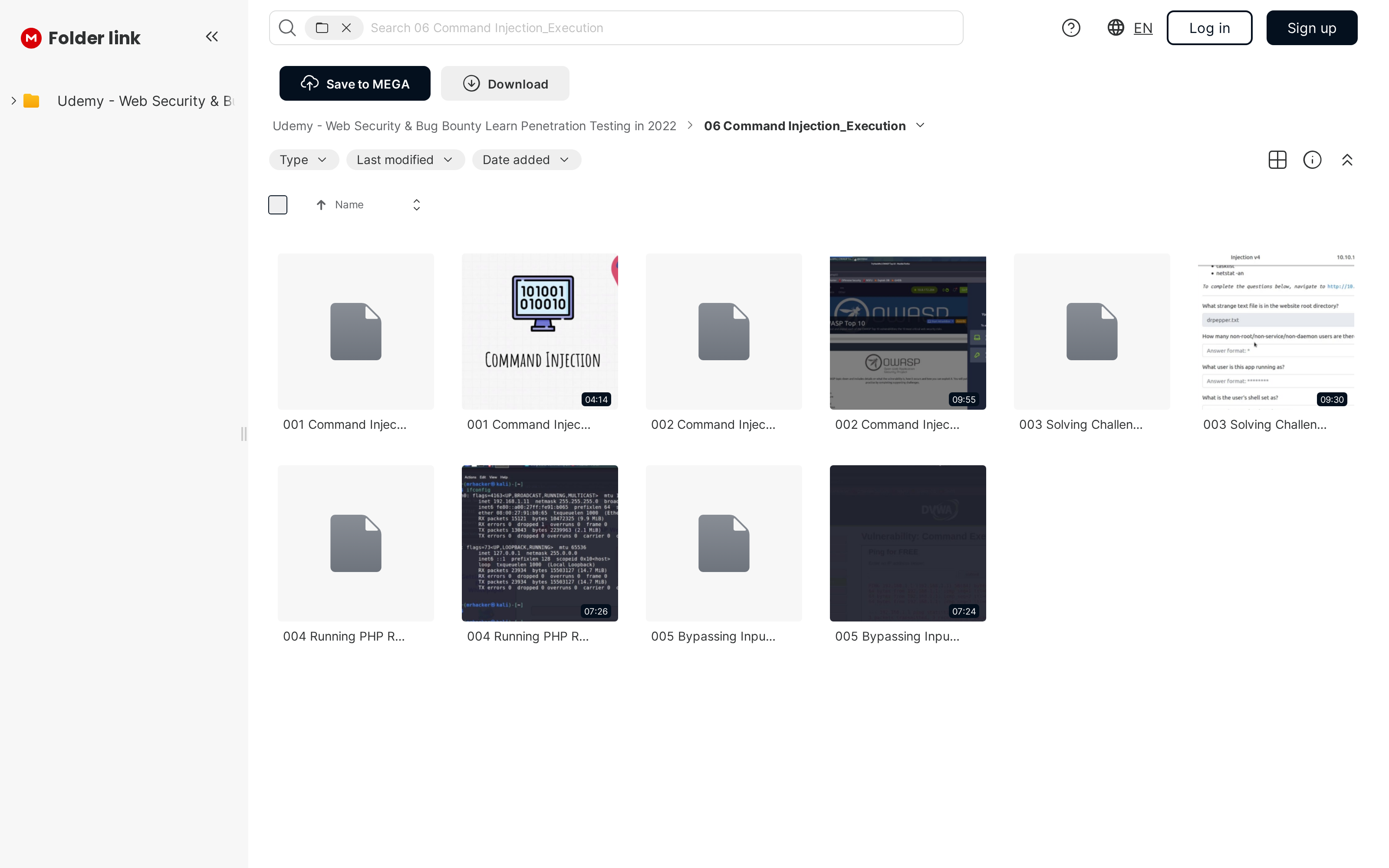The image size is (1389, 868).
Task: Click the yellow Udemy folder icon in sidebar
Action: (x=31, y=101)
